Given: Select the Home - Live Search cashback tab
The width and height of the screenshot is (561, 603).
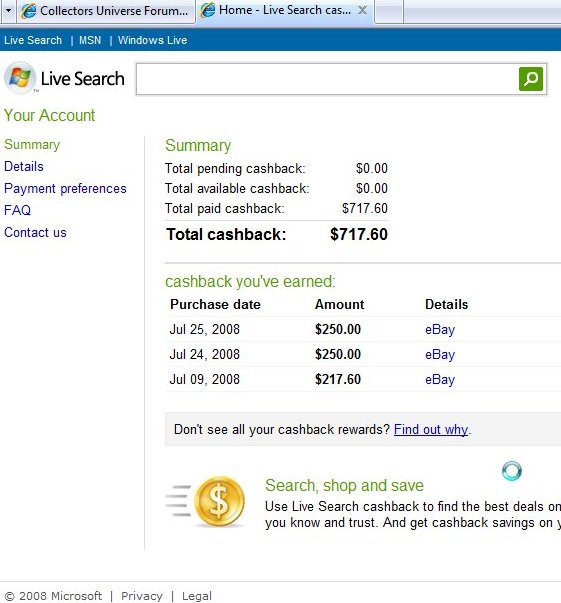Looking at the screenshot, I should coord(285,10).
